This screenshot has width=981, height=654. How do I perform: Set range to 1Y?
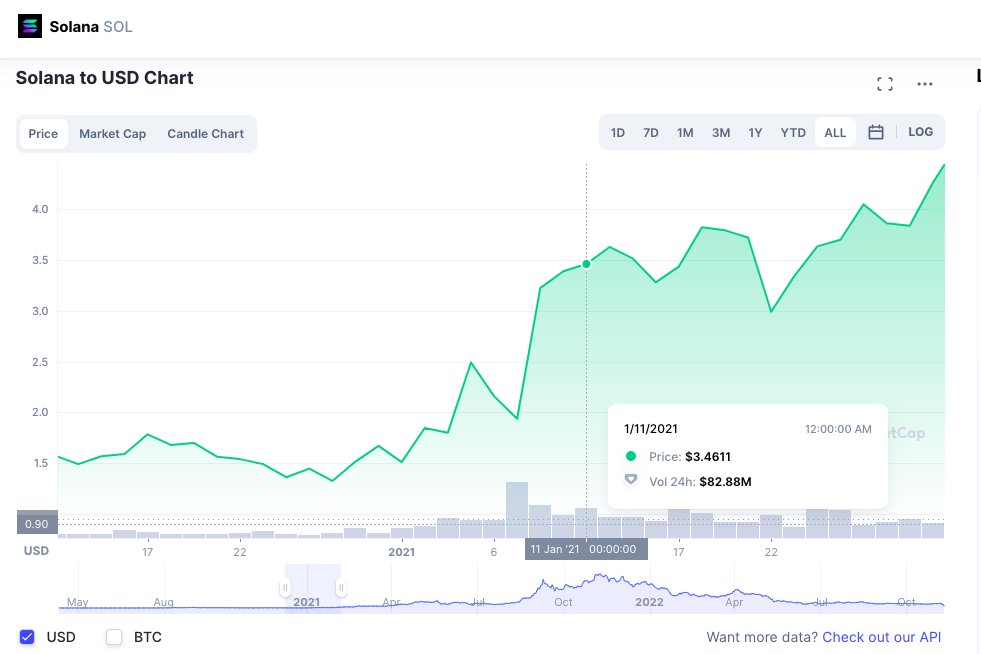click(x=755, y=133)
